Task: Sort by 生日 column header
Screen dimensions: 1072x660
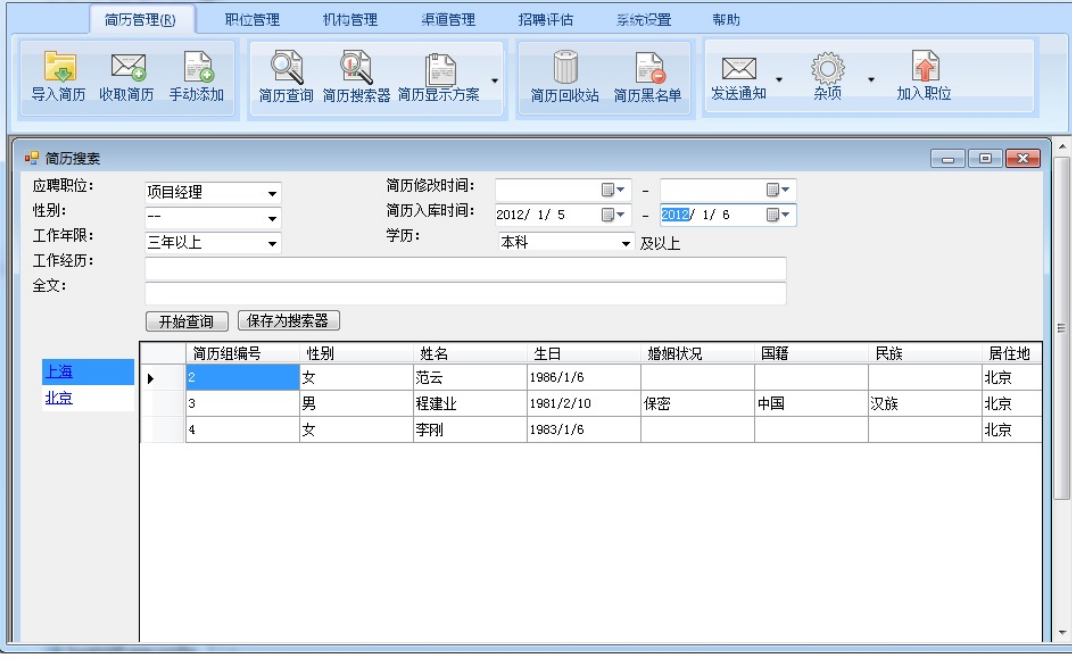Action: (584, 354)
